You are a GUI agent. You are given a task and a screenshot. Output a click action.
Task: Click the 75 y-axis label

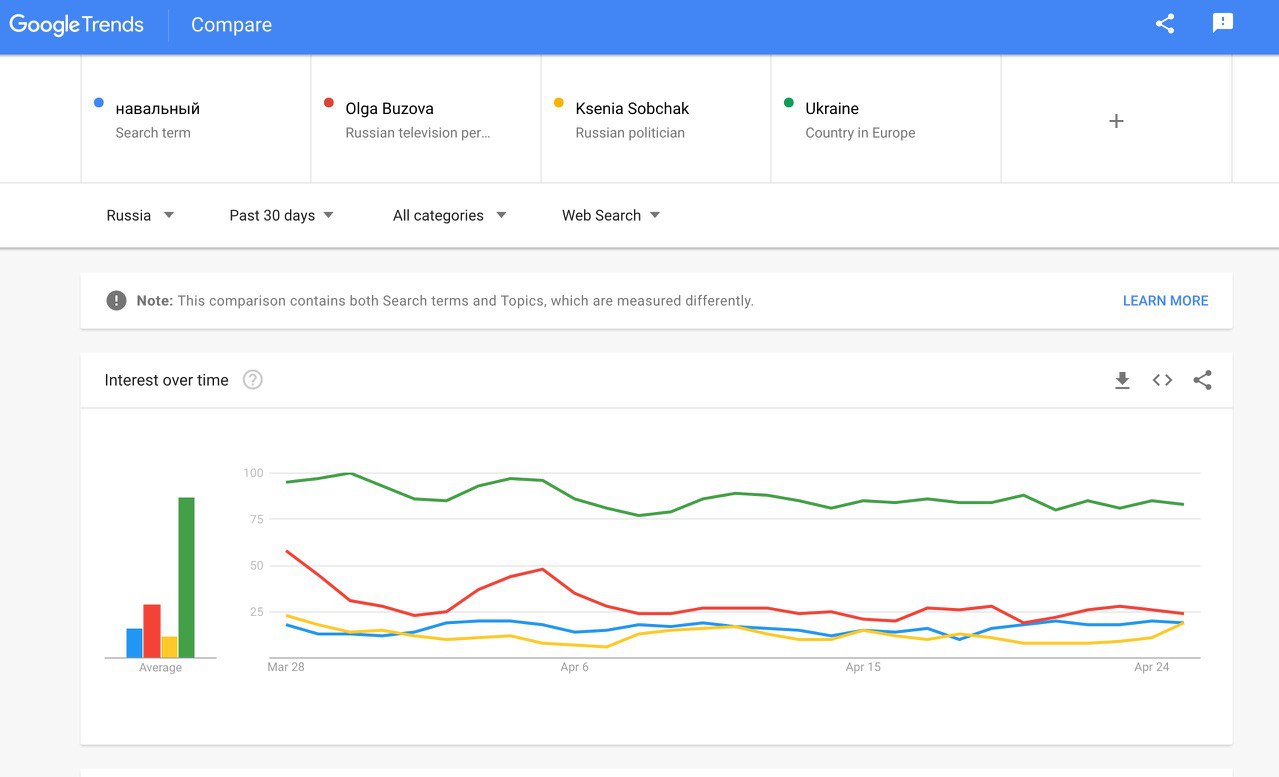point(256,519)
